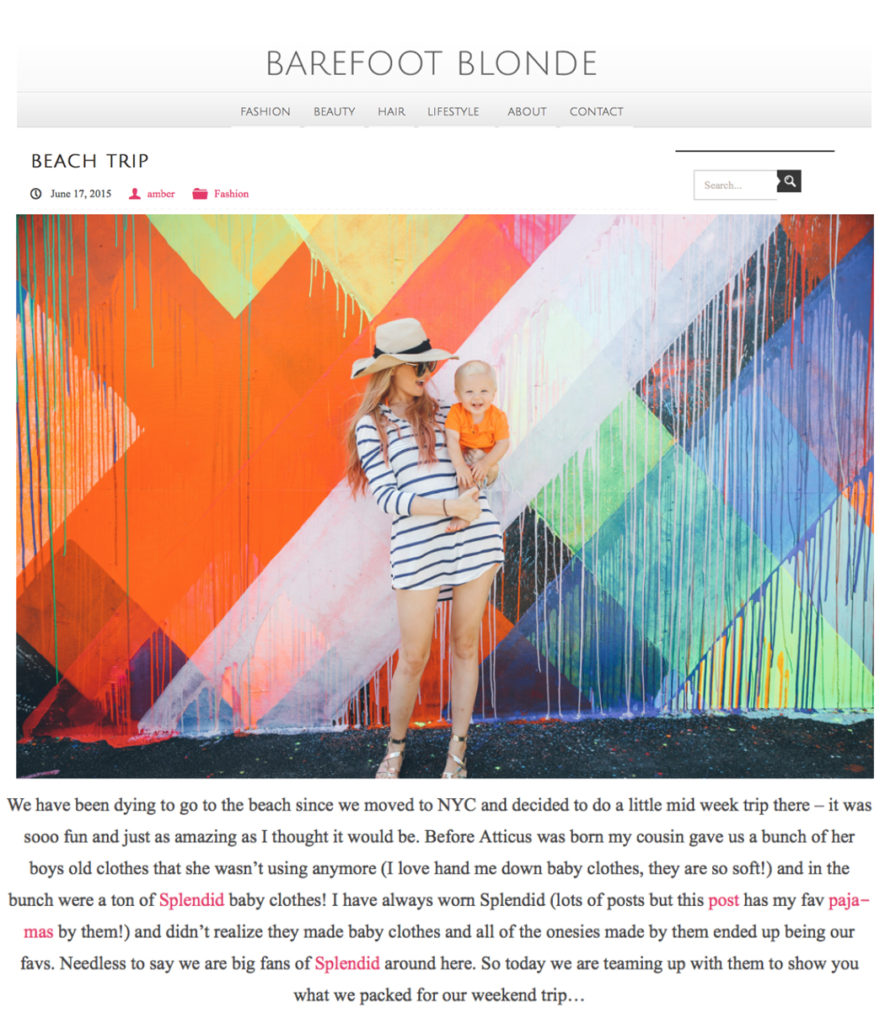
Task: Click the Beach Trip post title
Action: click(90, 161)
